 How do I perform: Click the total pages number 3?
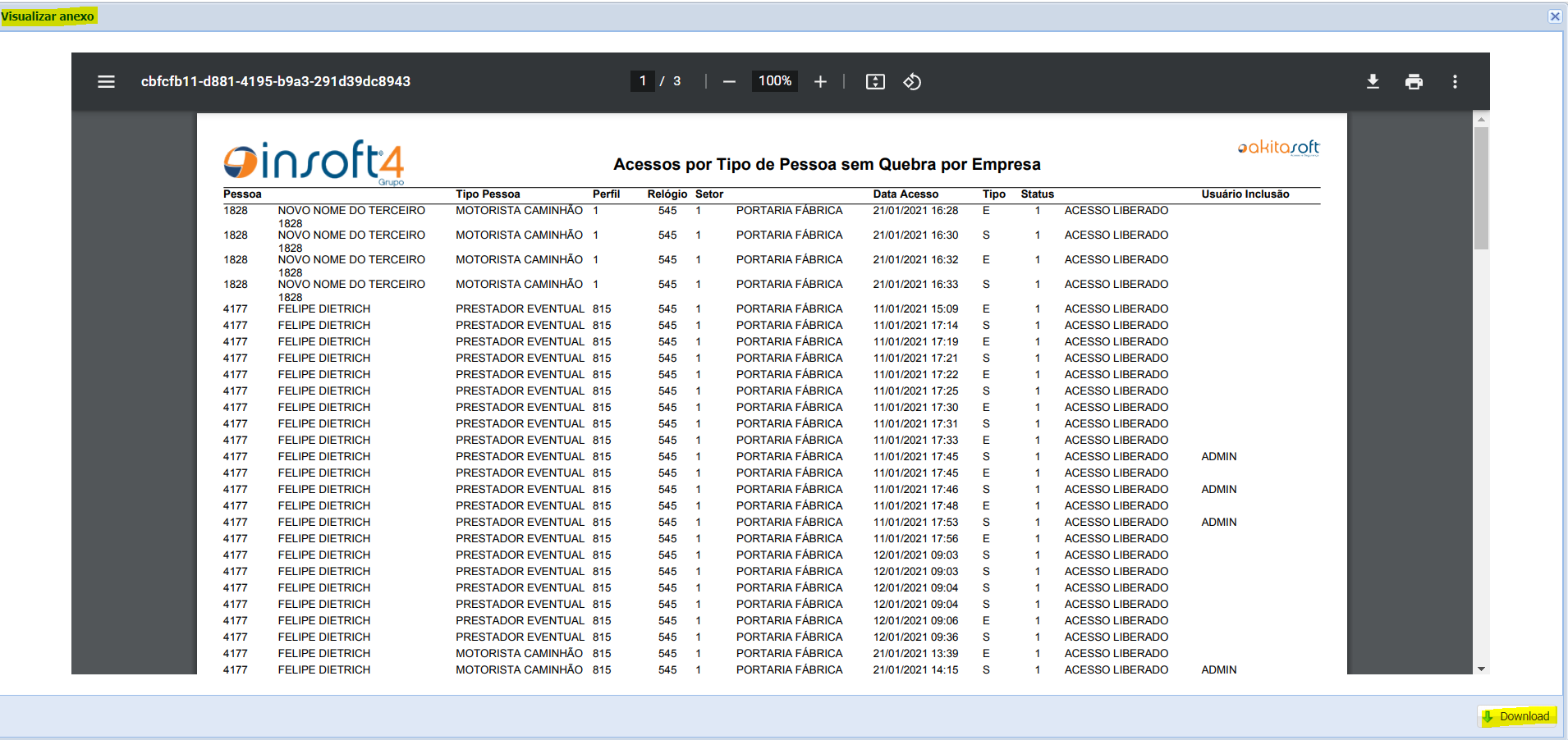pos(677,81)
